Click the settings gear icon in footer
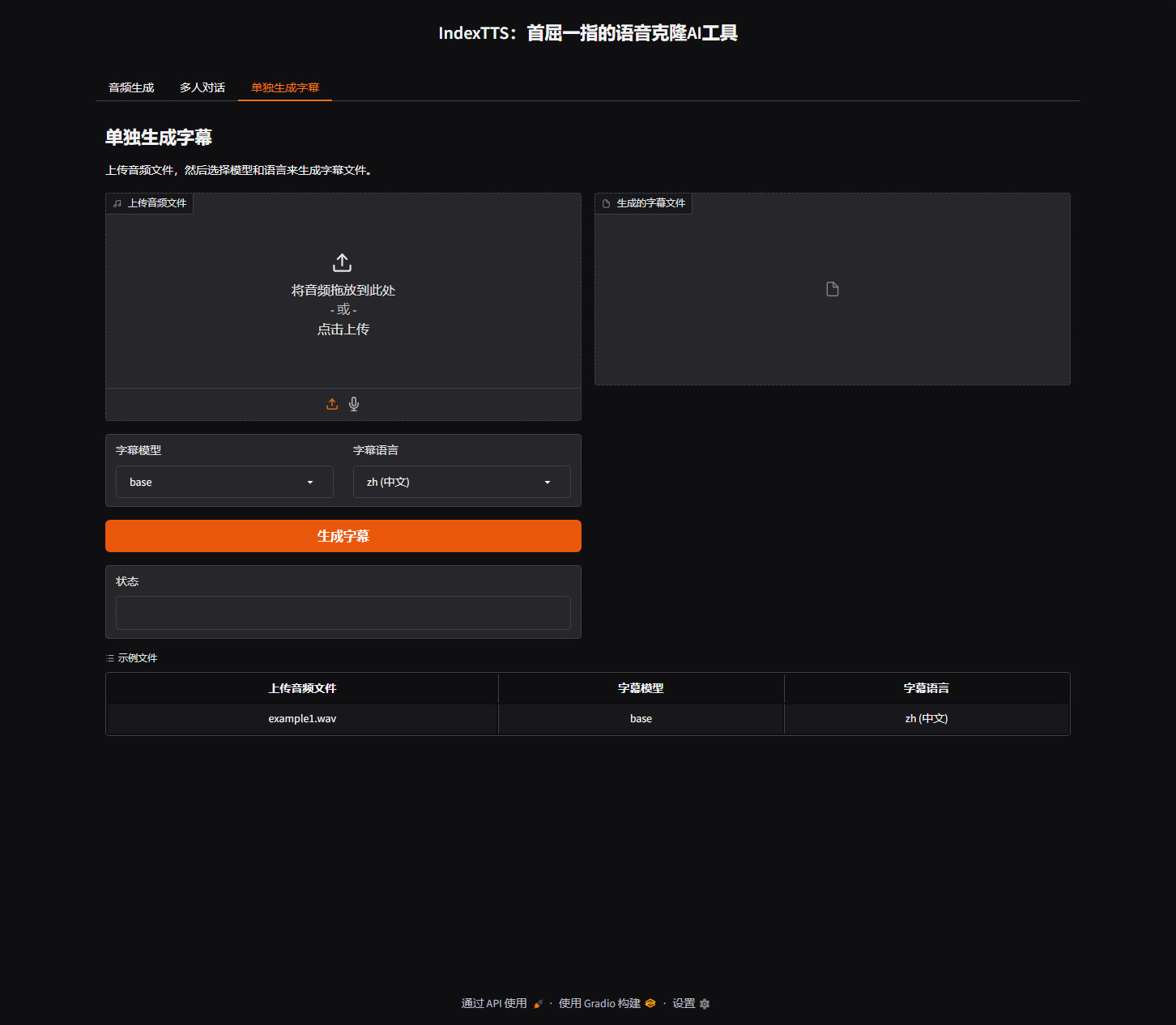 [705, 1004]
